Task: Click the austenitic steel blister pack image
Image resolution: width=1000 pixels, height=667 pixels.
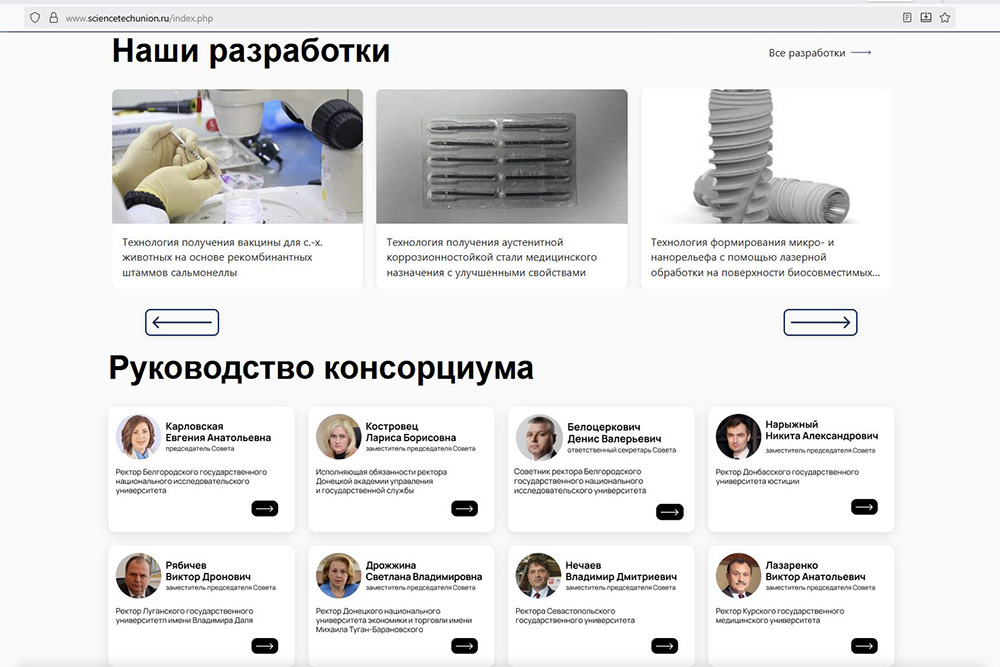Action: point(502,156)
